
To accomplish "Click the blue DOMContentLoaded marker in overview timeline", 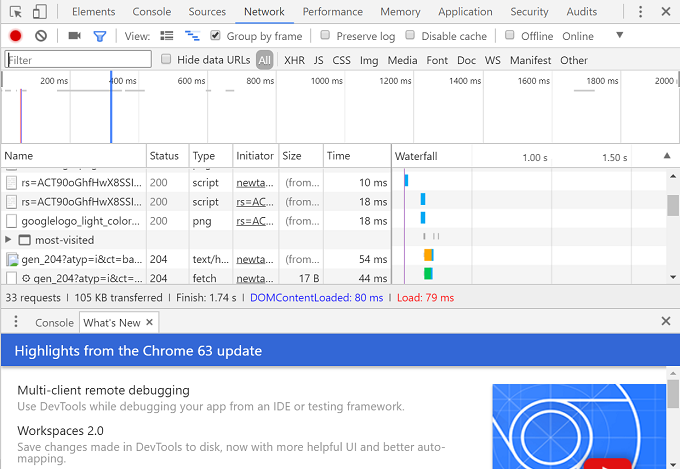I will point(111,107).
